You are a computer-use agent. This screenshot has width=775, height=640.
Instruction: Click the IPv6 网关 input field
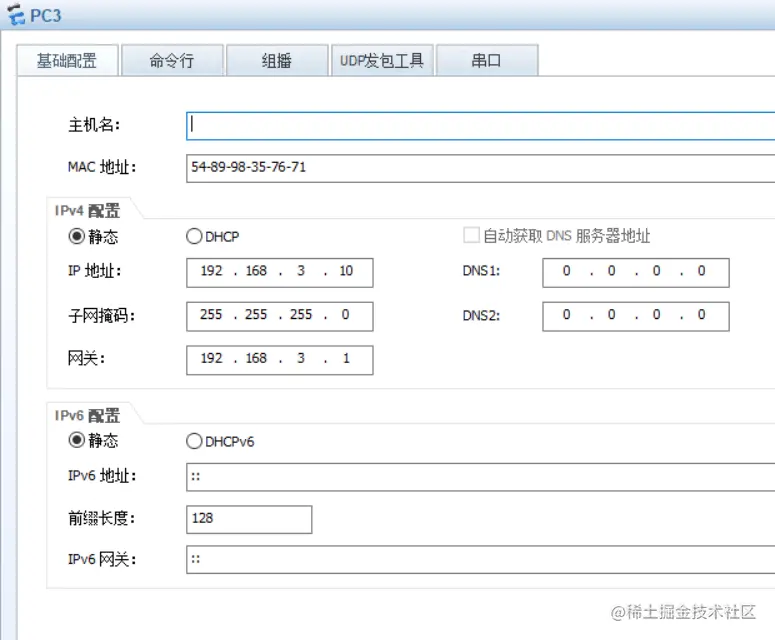click(x=480, y=559)
